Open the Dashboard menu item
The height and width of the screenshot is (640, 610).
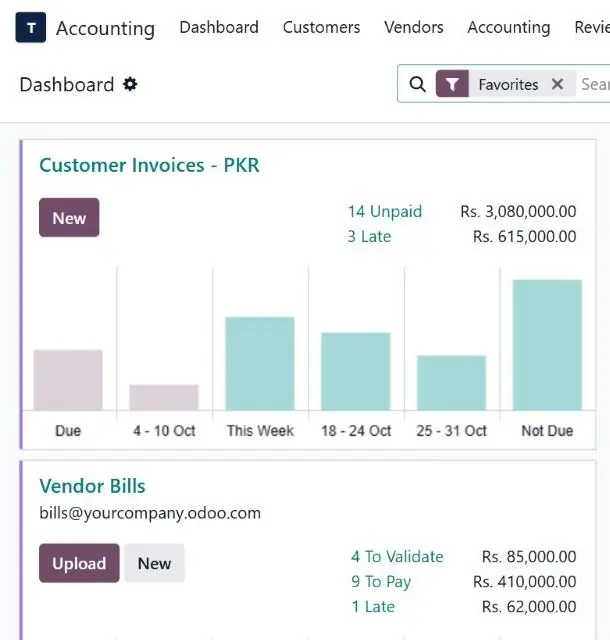pos(219,27)
